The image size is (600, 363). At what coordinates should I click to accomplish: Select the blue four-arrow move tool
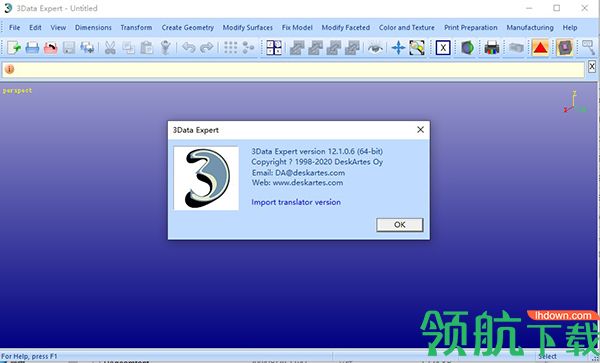coord(398,48)
